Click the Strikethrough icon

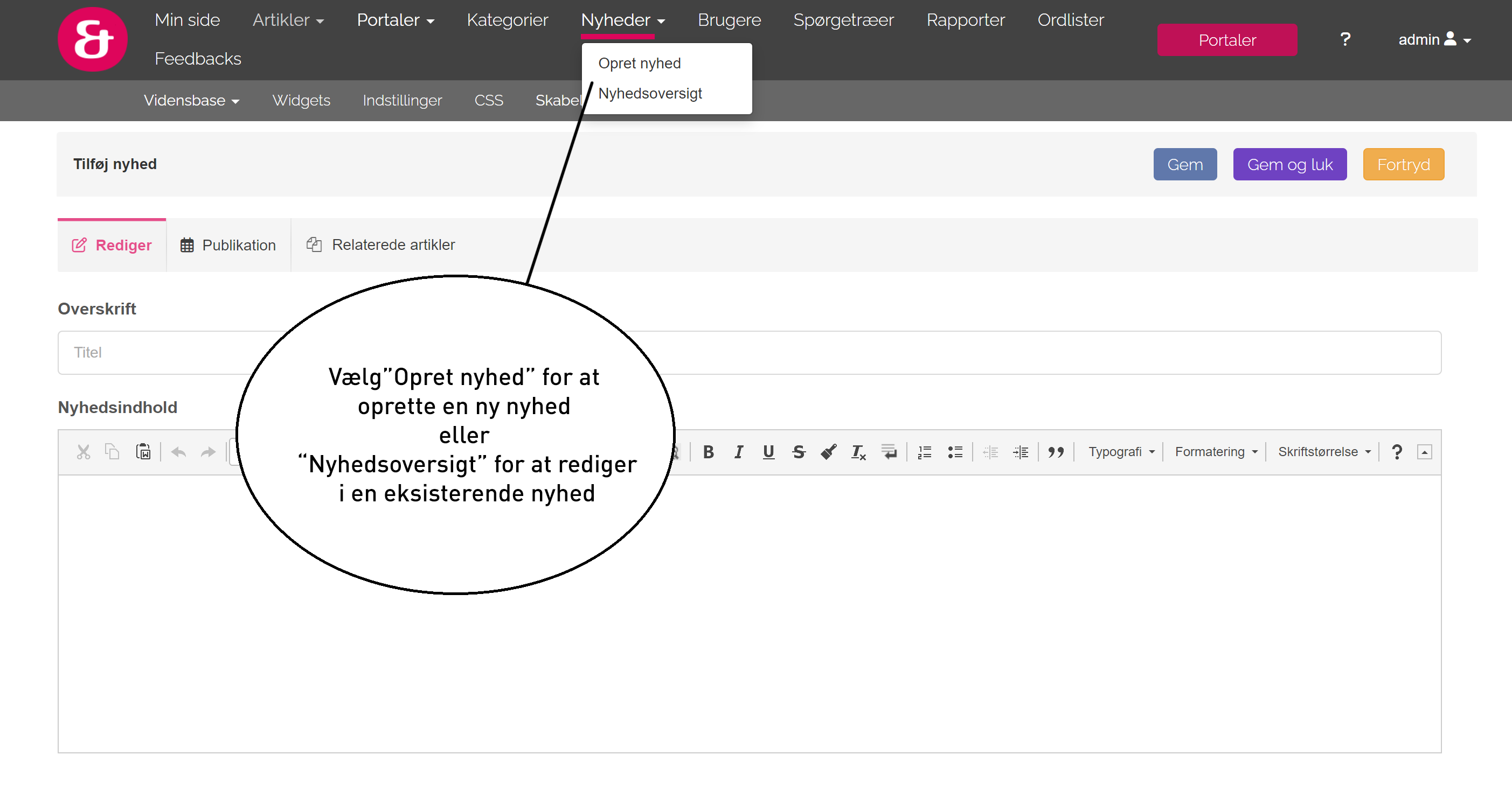[798, 452]
